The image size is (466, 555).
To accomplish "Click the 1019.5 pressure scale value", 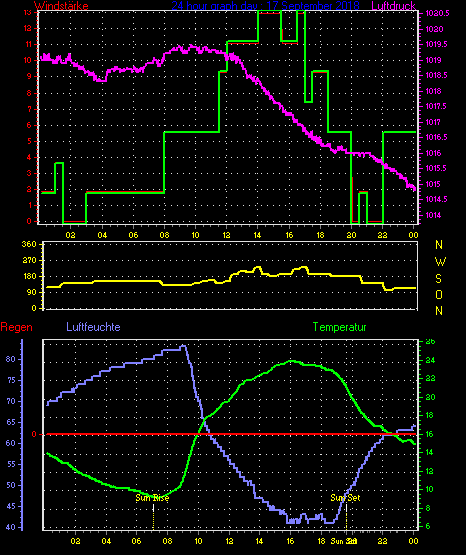I will [x=436, y=44].
